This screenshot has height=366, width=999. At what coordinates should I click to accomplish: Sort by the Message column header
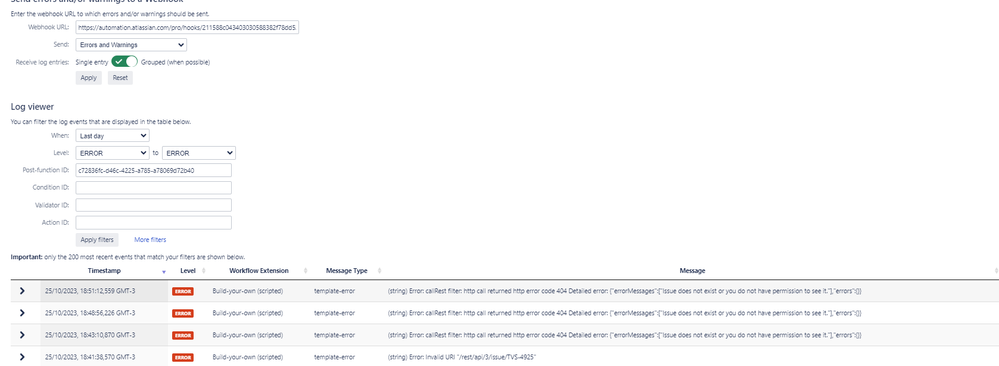point(692,271)
